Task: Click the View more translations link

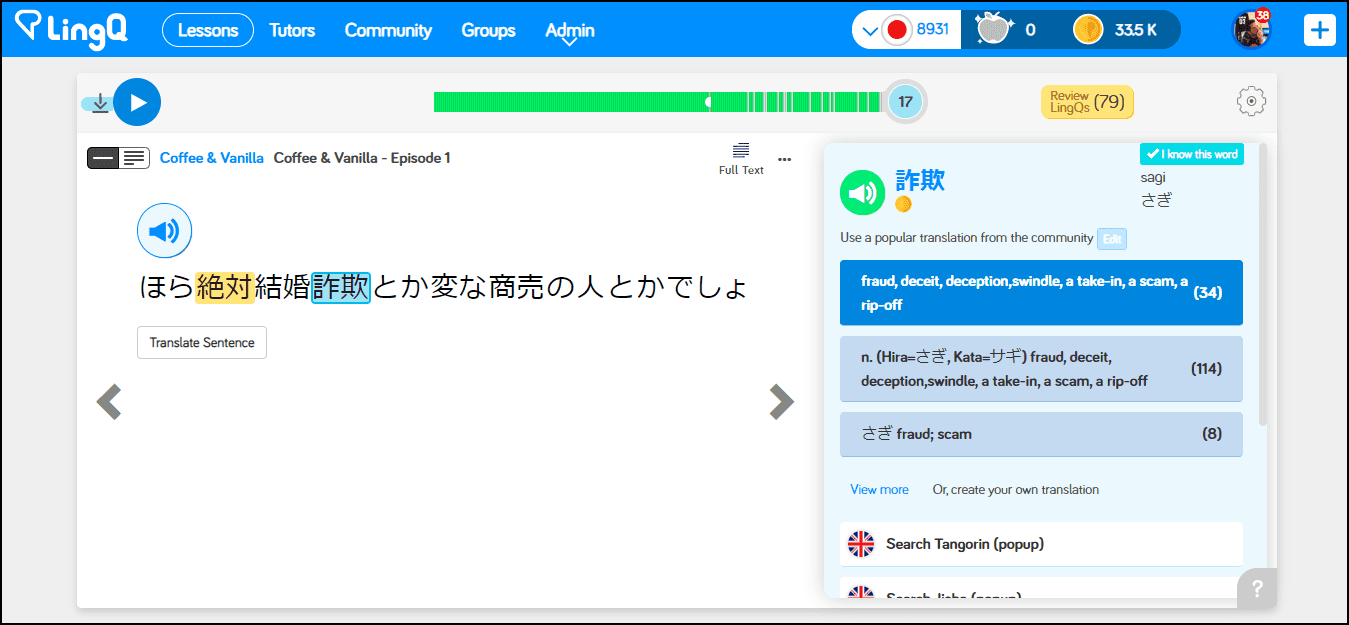Action: [879, 489]
